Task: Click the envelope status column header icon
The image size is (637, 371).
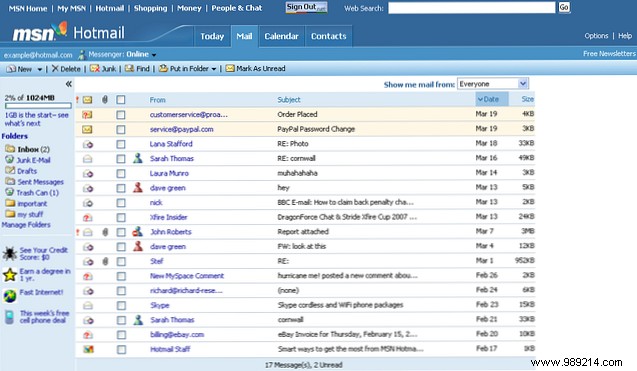Action: coord(87,100)
